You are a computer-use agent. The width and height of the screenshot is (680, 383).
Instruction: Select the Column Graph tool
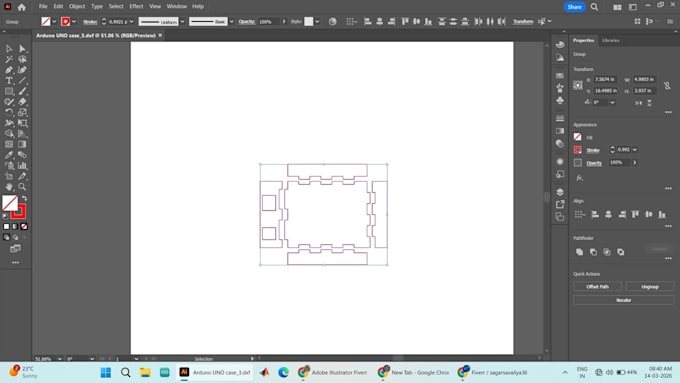(23, 166)
